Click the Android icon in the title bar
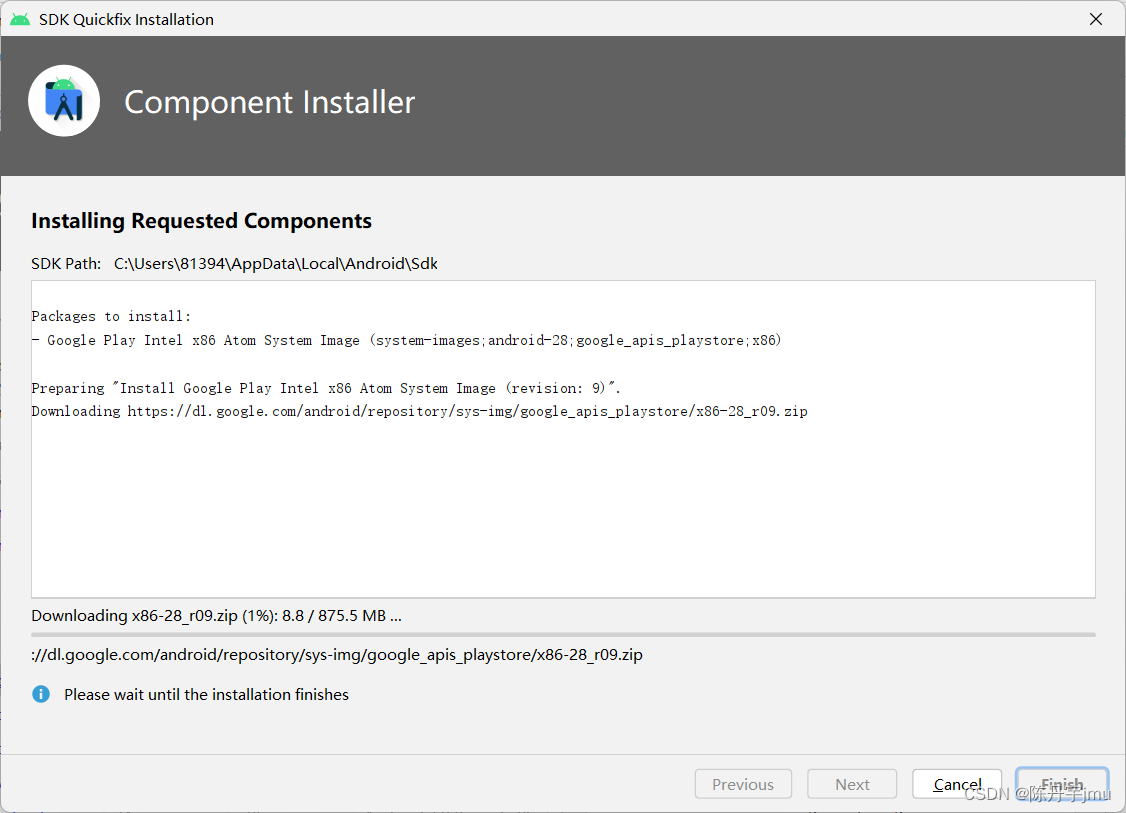This screenshot has width=1126, height=813. tap(20, 19)
